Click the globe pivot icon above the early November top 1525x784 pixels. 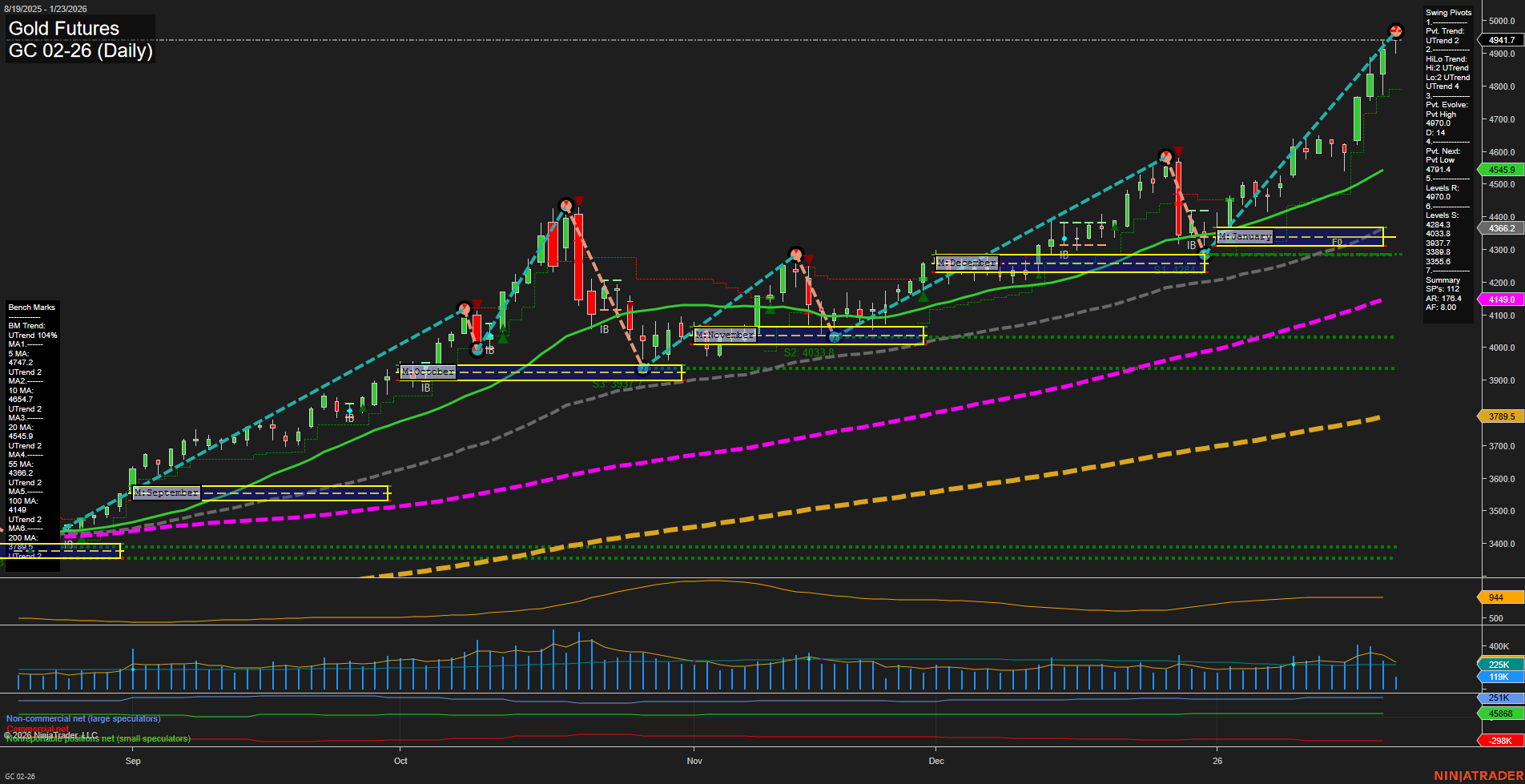pos(795,252)
